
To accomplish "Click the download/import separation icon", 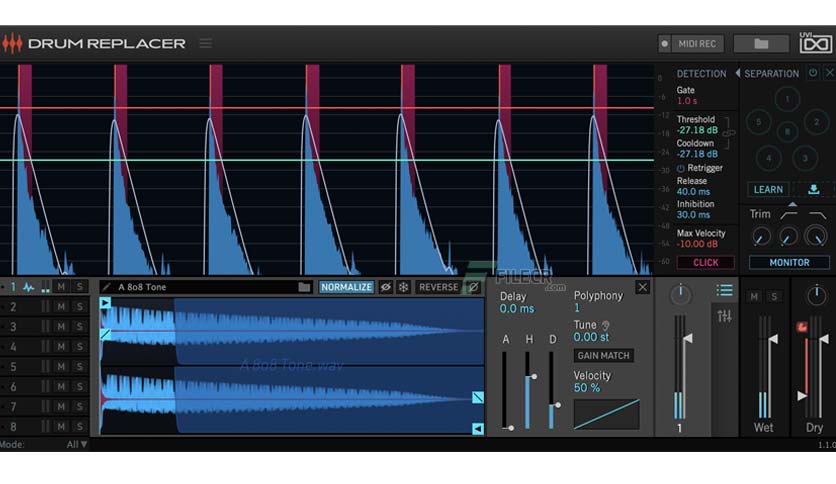I will tap(813, 189).
